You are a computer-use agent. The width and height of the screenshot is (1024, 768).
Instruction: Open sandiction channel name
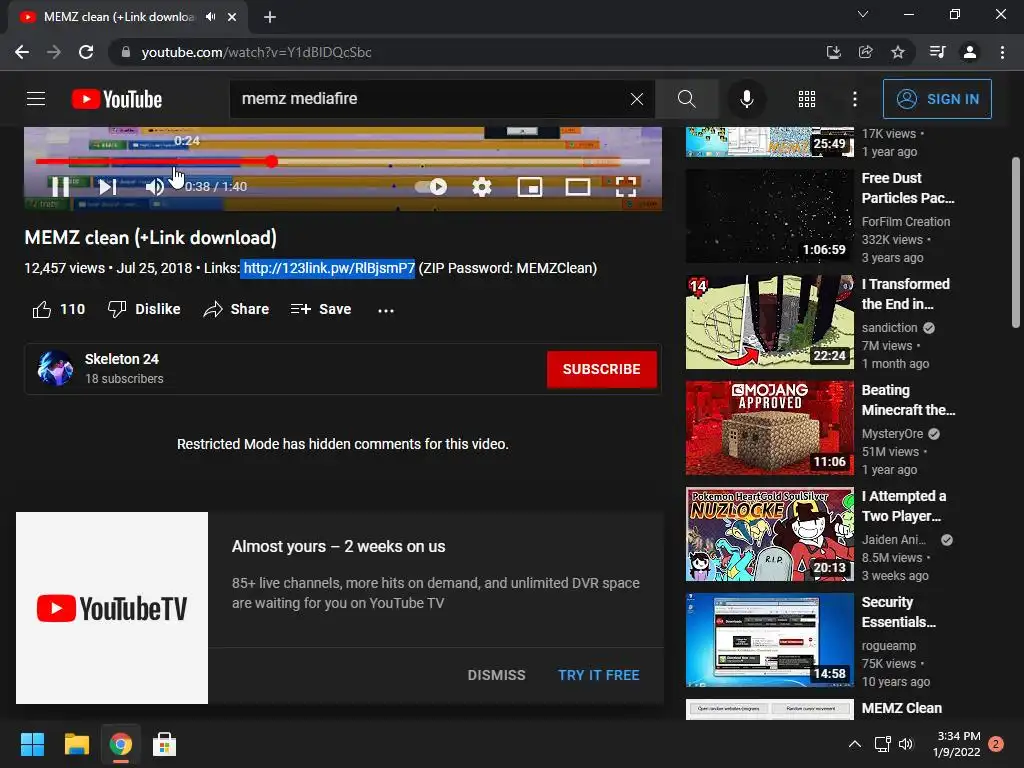(x=889, y=328)
